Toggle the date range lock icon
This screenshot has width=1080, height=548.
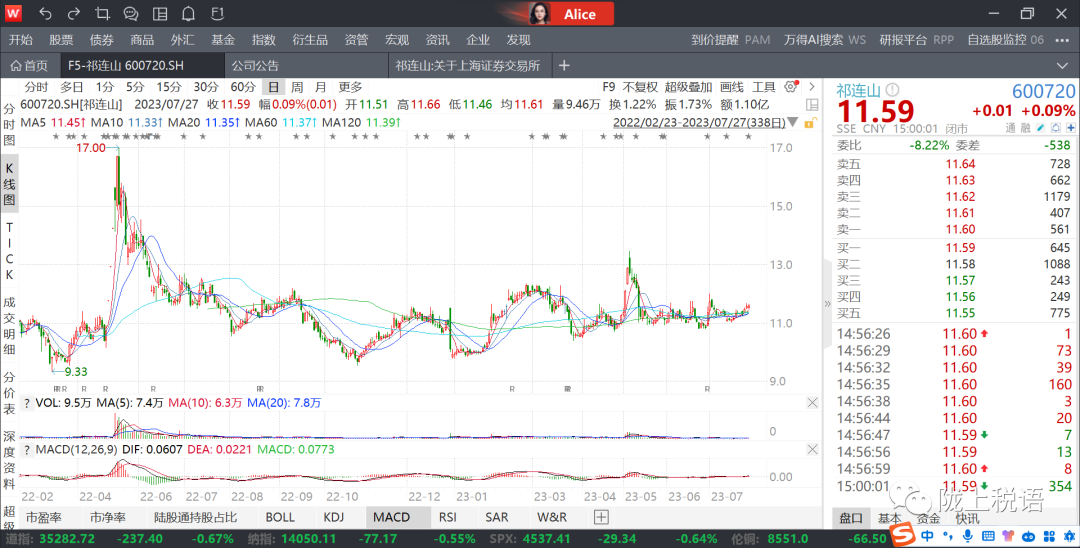coord(810,123)
